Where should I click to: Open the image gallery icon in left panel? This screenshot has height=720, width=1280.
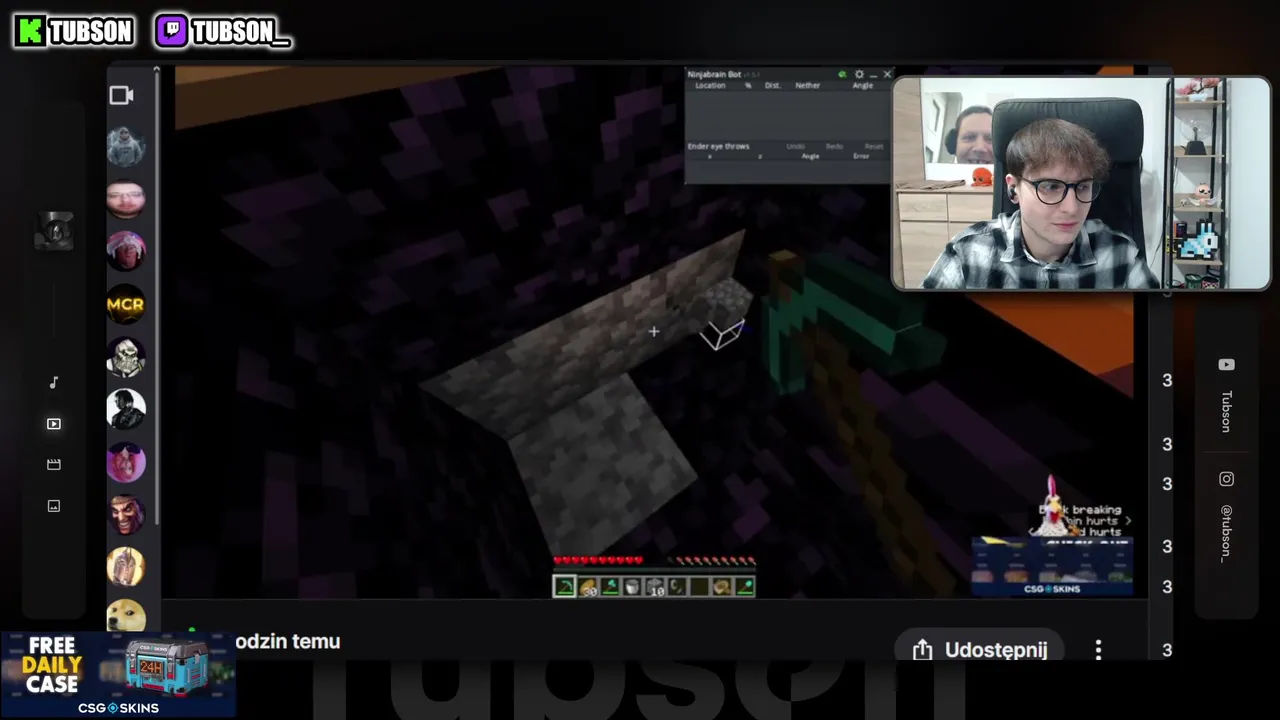pos(54,506)
